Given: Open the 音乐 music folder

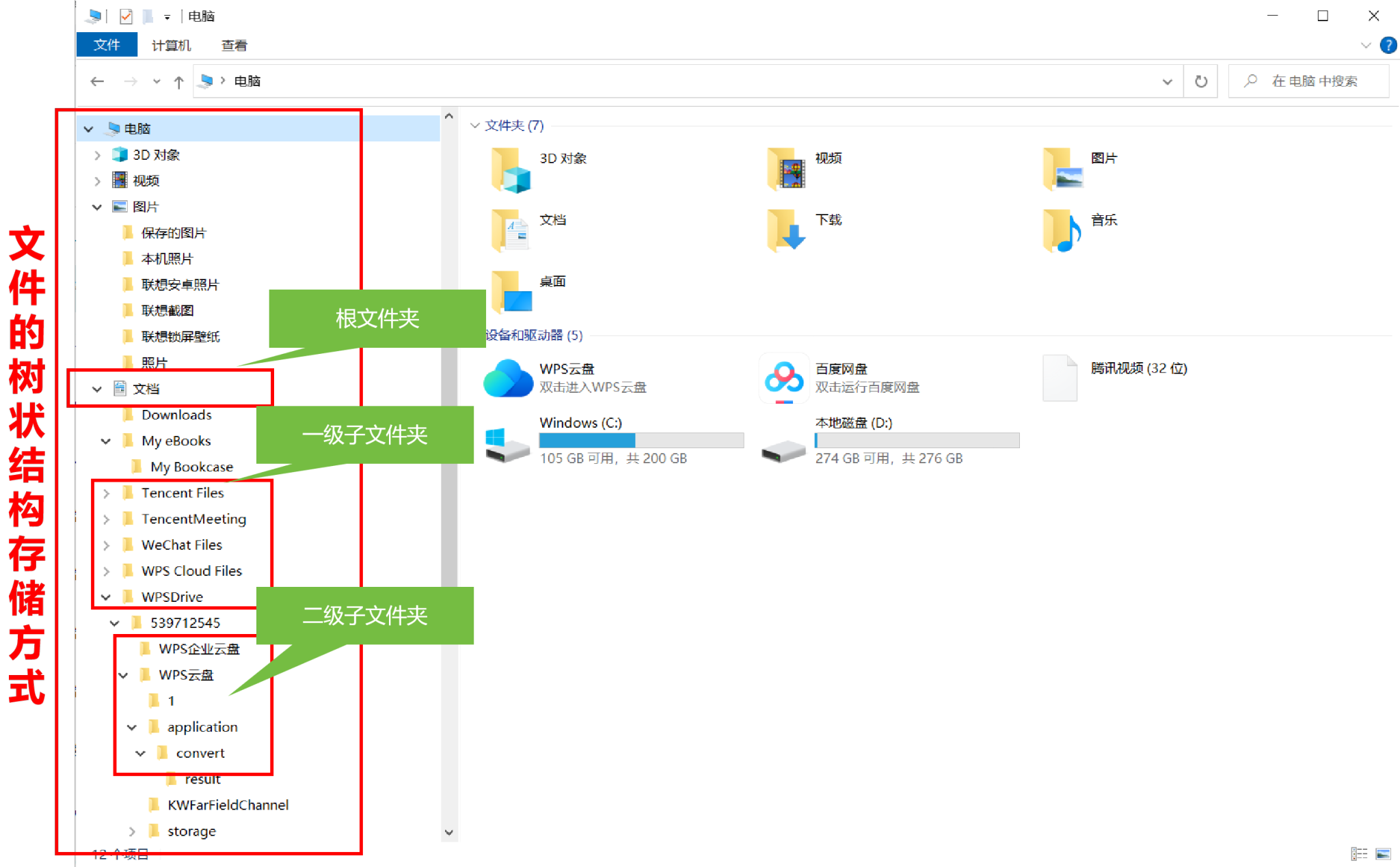Looking at the screenshot, I should coord(1062,230).
